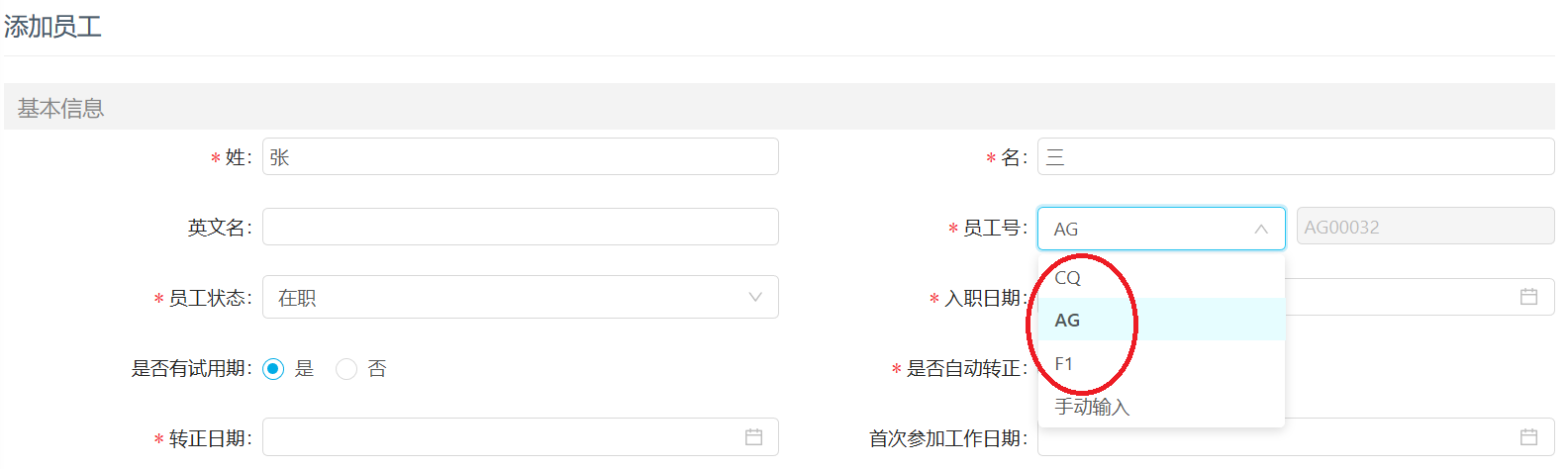Image resolution: width=1568 pixels, height=469 pixels.
Task: Choose CQ from the prefix list
Action: coord(1161,277)
